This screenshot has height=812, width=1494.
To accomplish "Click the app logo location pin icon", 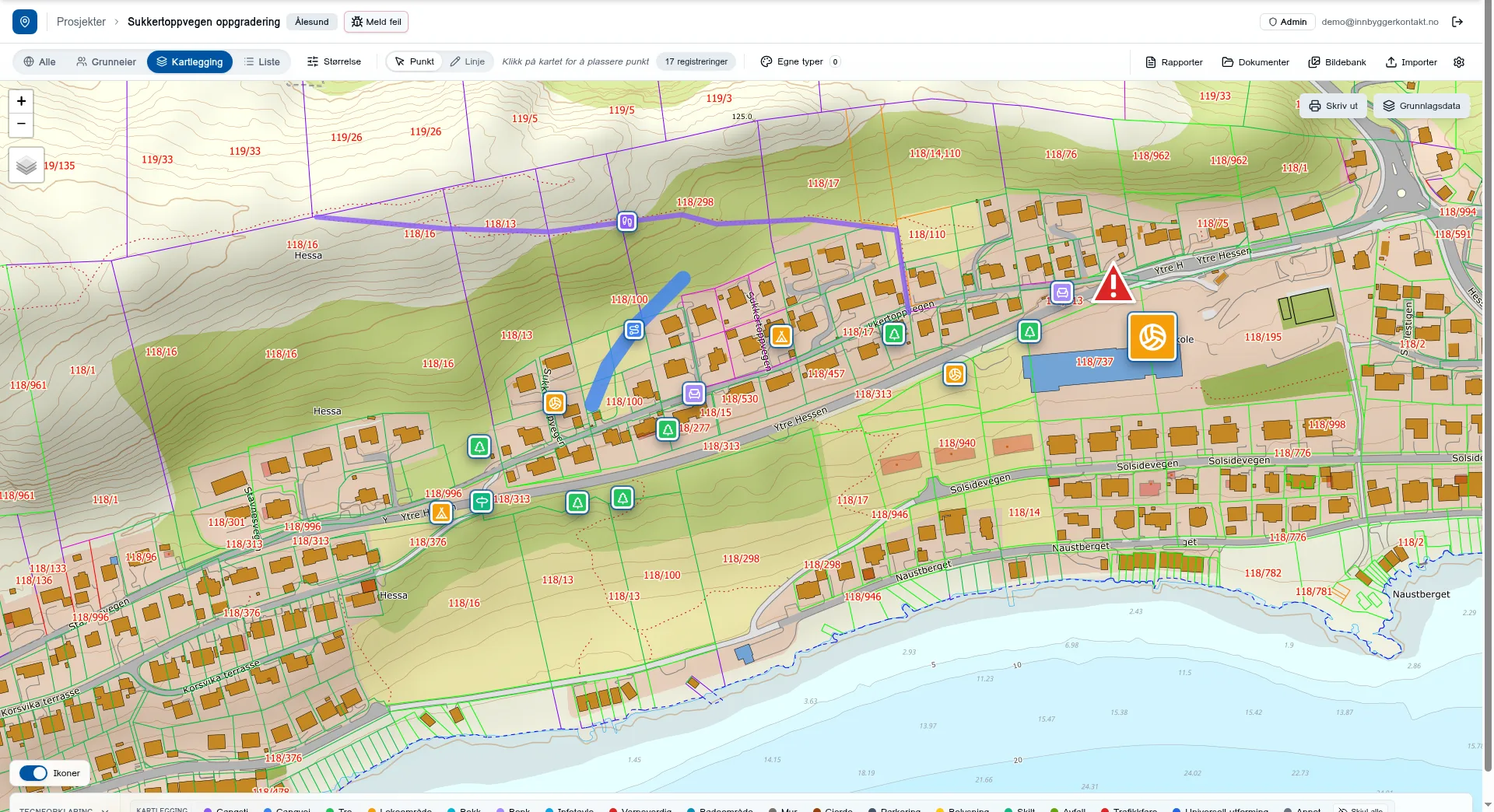I will pos(25,22).
